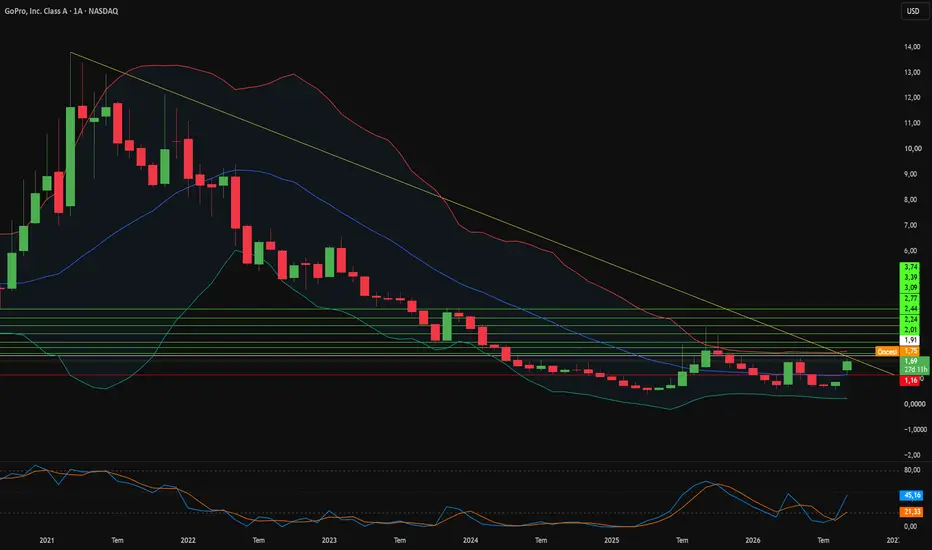Select the green 3,74 level label
This screenshot has height=550, width=932.
(910, 267)
